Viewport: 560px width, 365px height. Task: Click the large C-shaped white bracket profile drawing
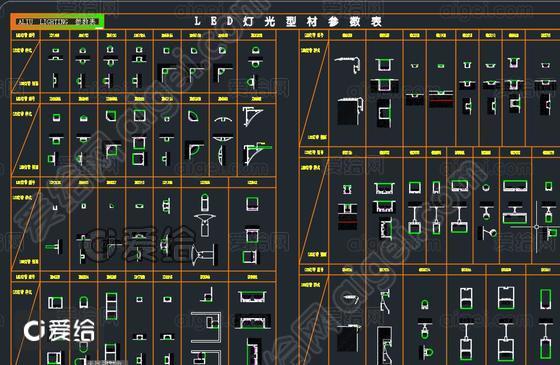[206, 328]
